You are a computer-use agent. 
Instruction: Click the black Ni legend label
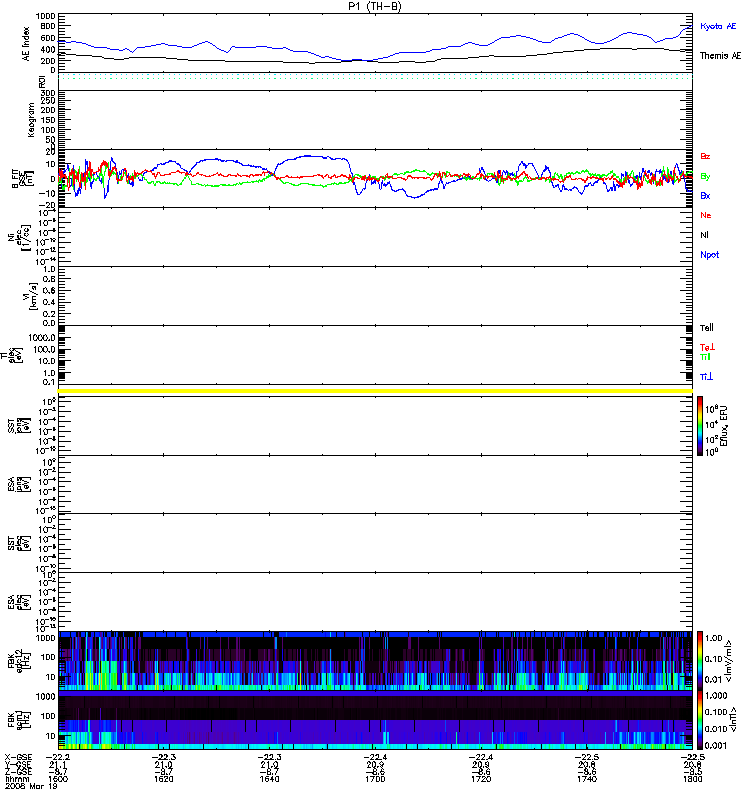(x=704, y=235)
